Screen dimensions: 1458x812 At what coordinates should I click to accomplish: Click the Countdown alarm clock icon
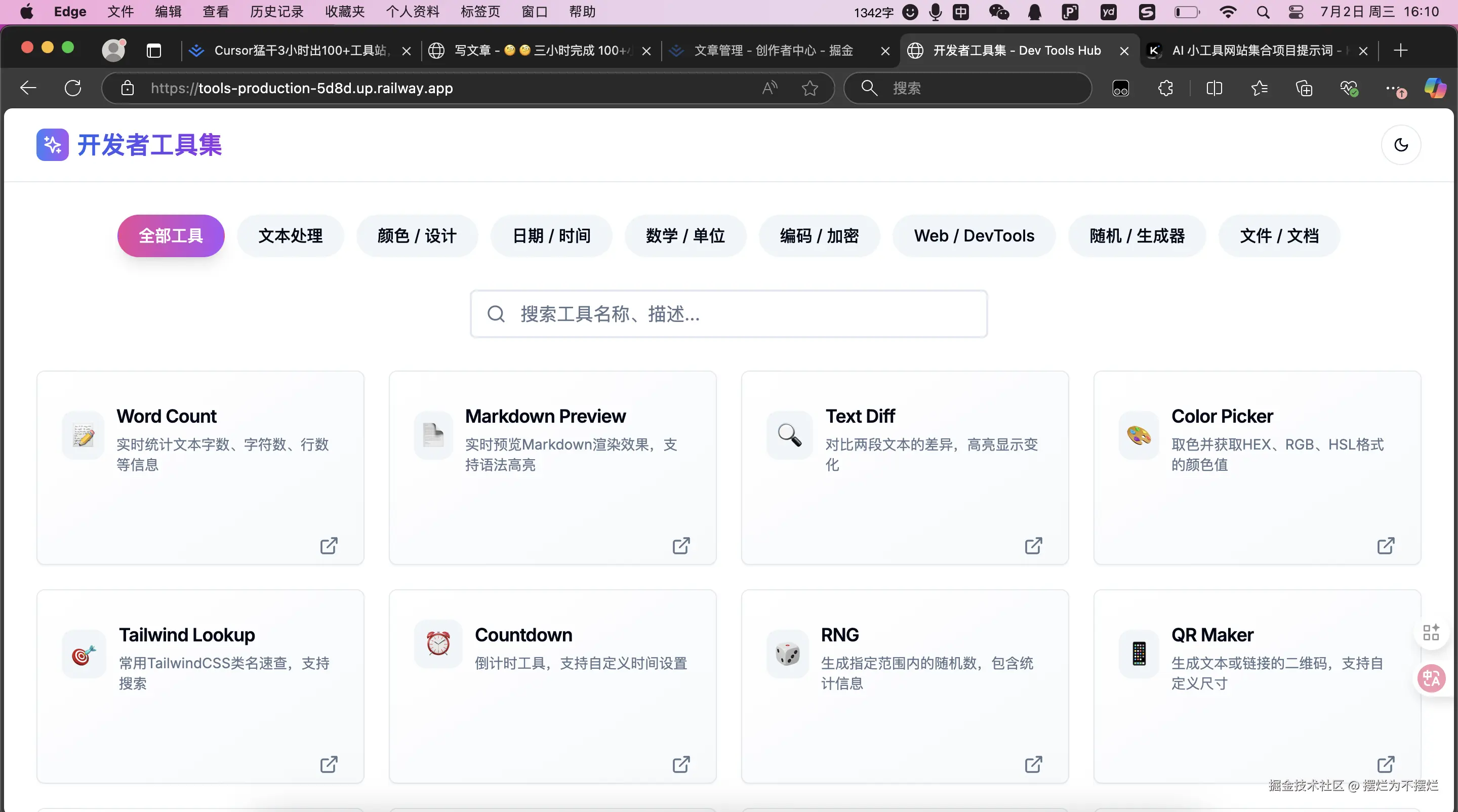tap(438, 643)
